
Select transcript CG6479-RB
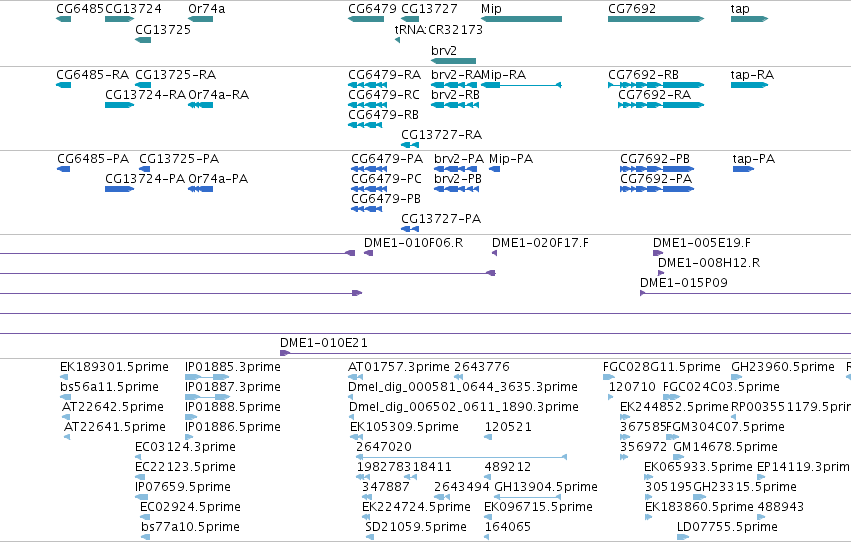[365, 125]
